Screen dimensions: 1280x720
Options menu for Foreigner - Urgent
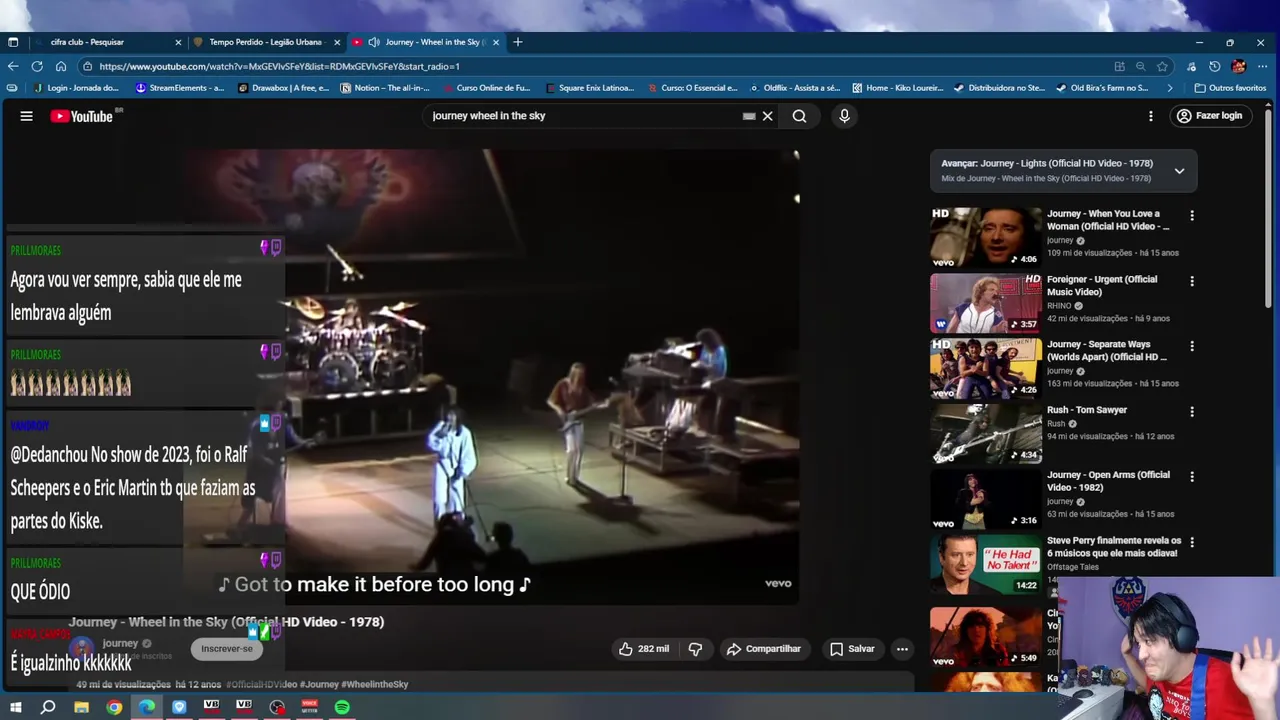[x=1191, y=281]
